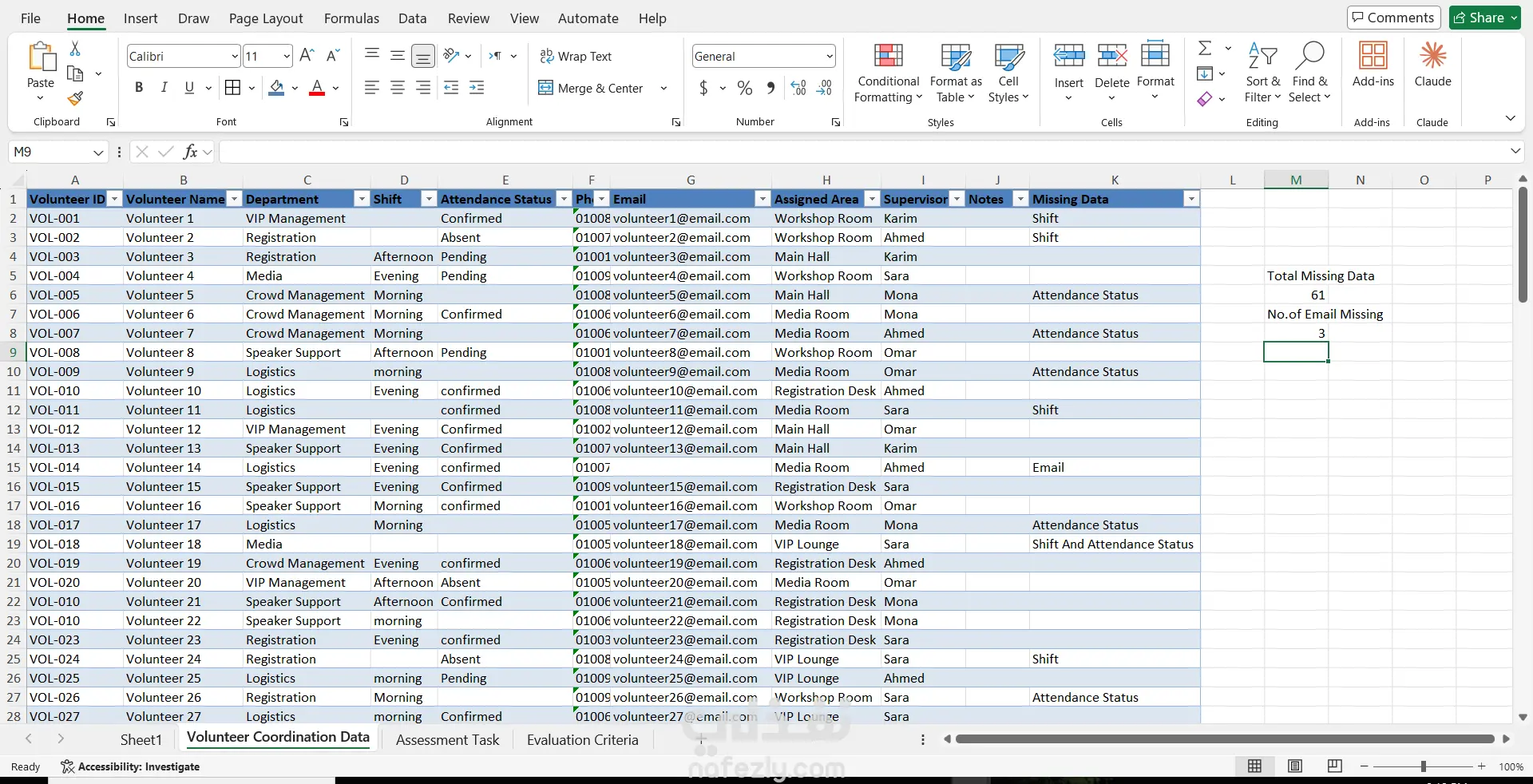The width and height of the screenshot is (1533, 784).
Task: Select column M header
Action: pos(1296,180)
